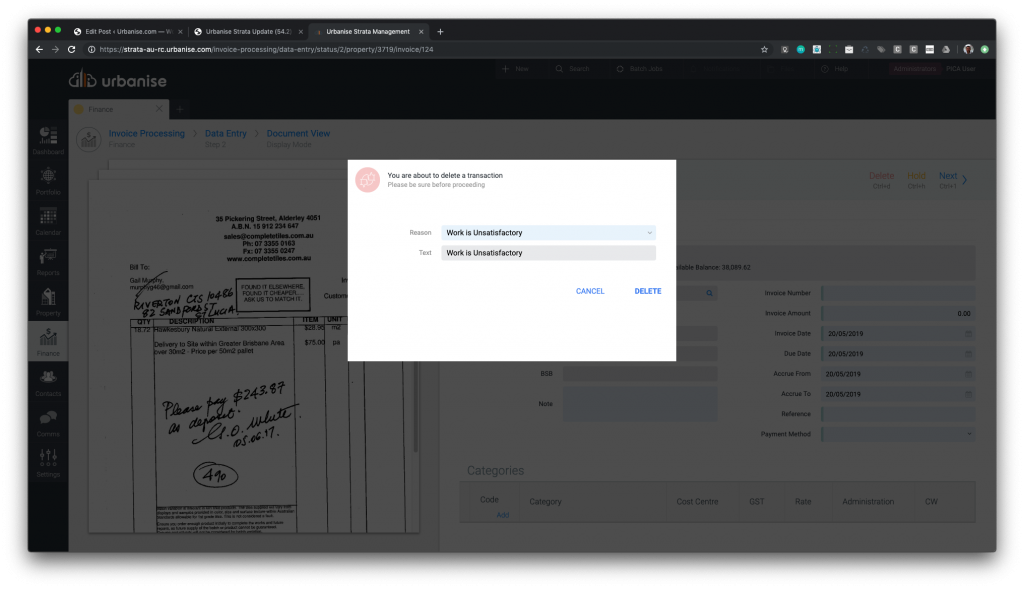Viewport: 1024px width, 589px height.
Task: Switch to Urbanise Strata Update browser tab
Action: tap(246, 32)
